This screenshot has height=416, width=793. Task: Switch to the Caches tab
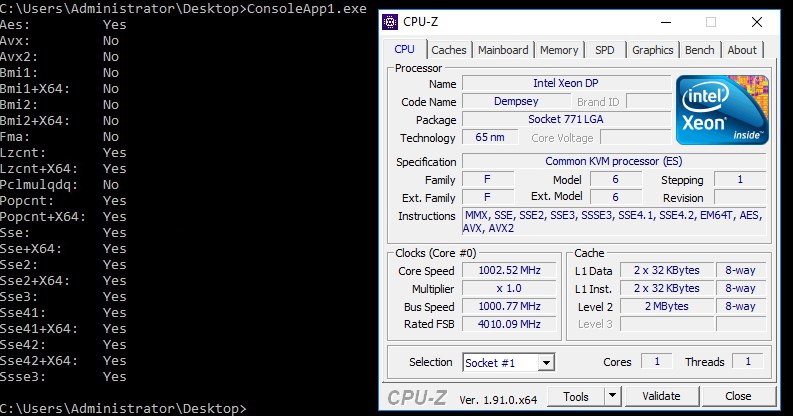449,50
